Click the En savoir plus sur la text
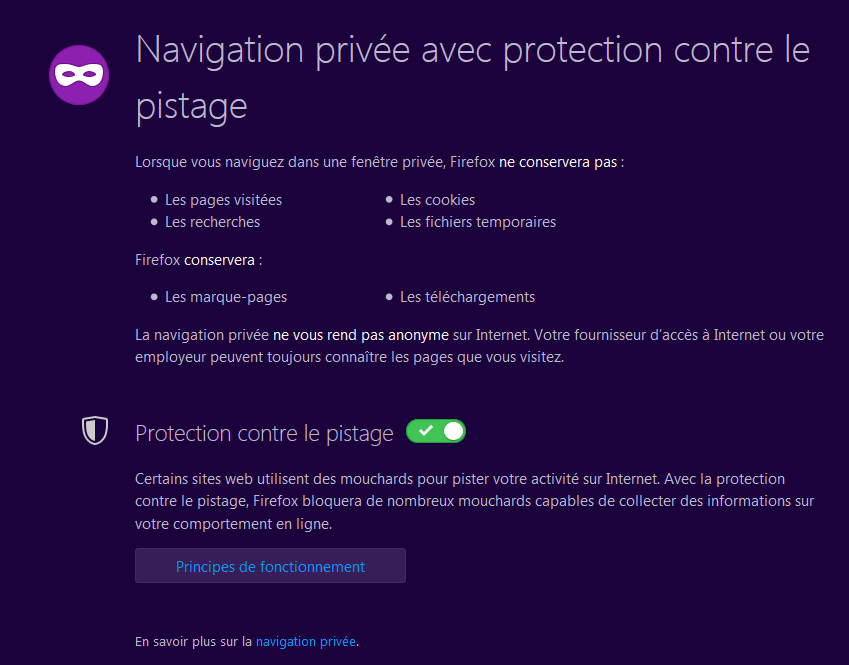This screenshot has width=849, height=665. [194, 641]
